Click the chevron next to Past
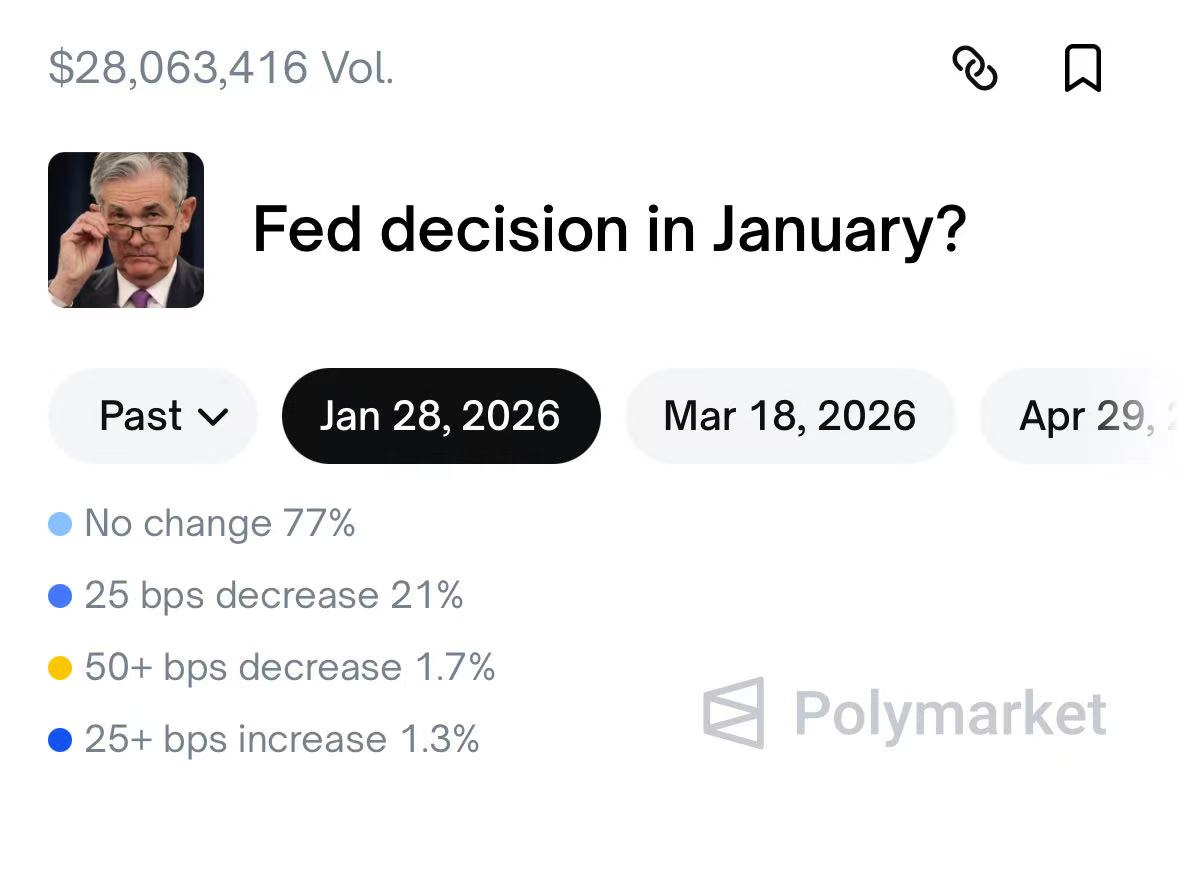 tap(214, 417)
